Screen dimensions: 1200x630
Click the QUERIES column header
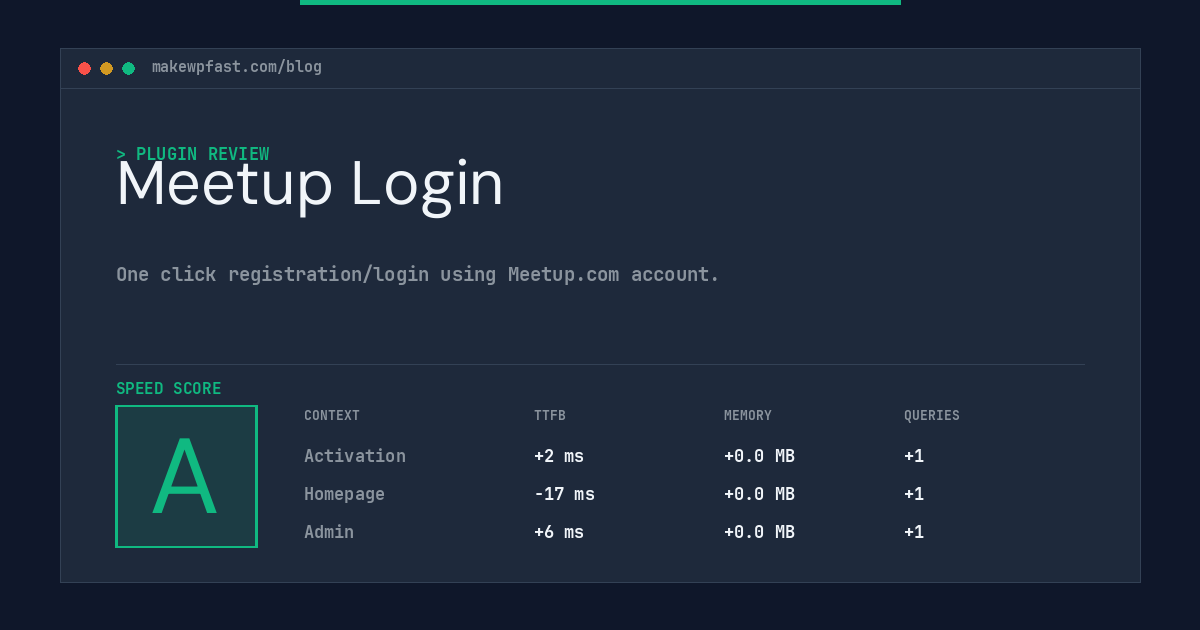[x=932, y=416]
